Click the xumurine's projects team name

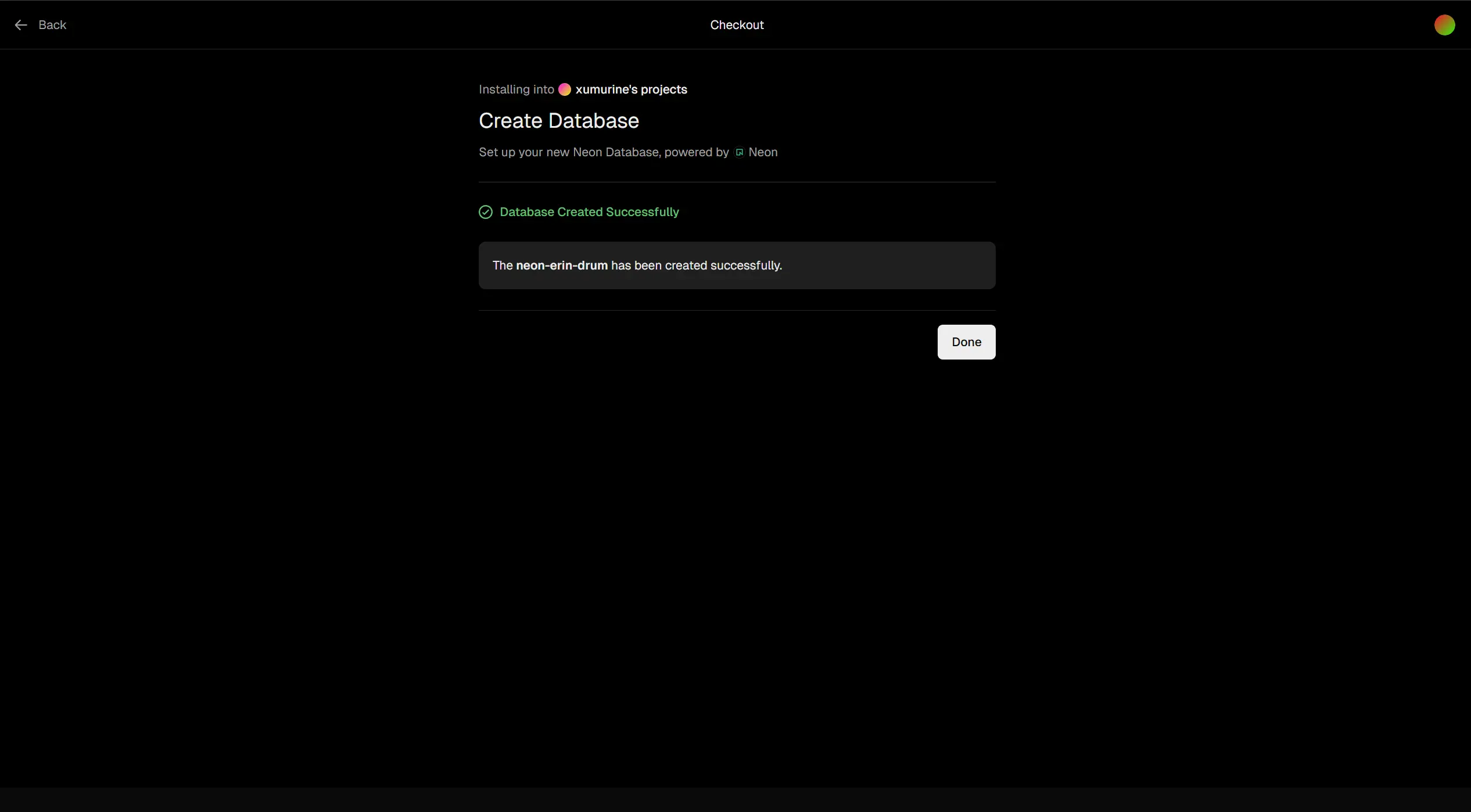(631, 89)
